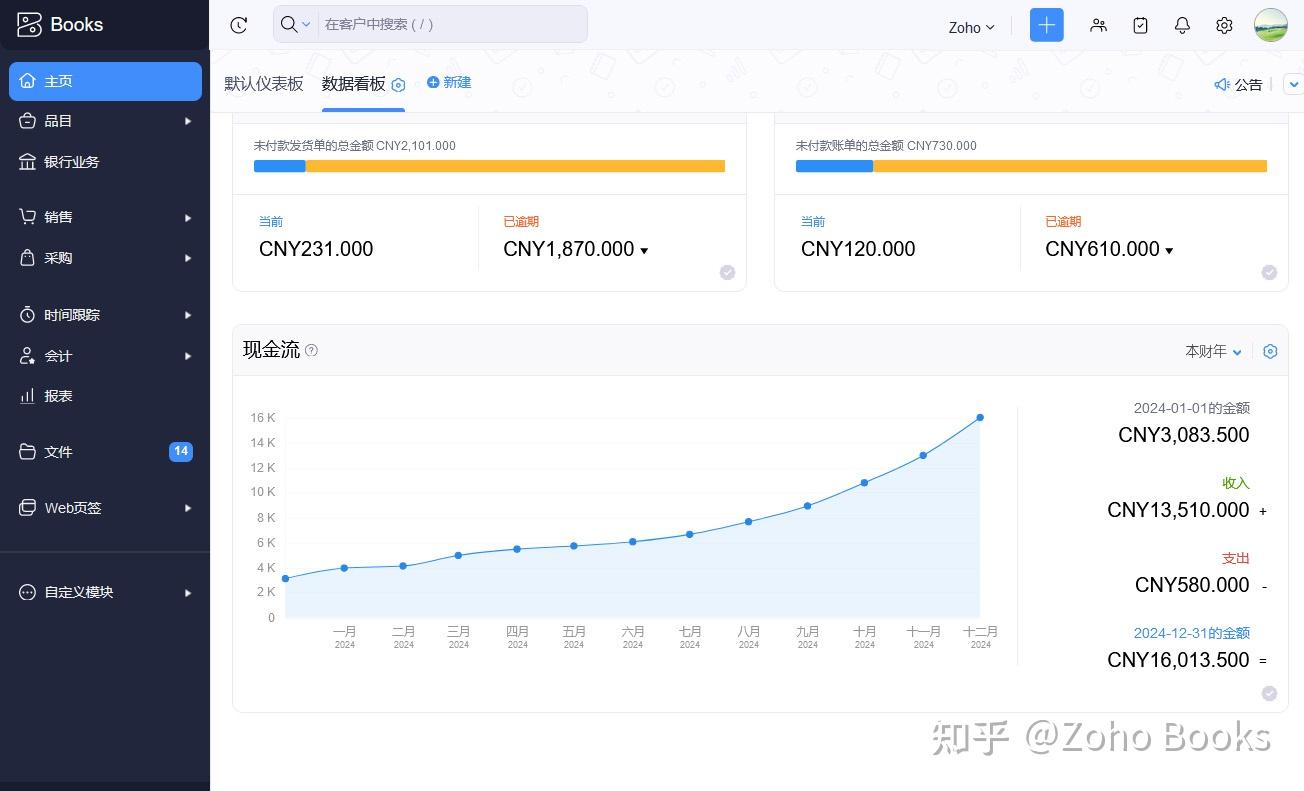This screenshot has width=1304, height=791.
Task: Select the 数据看板 tab
Action: (x=353, y=84)
